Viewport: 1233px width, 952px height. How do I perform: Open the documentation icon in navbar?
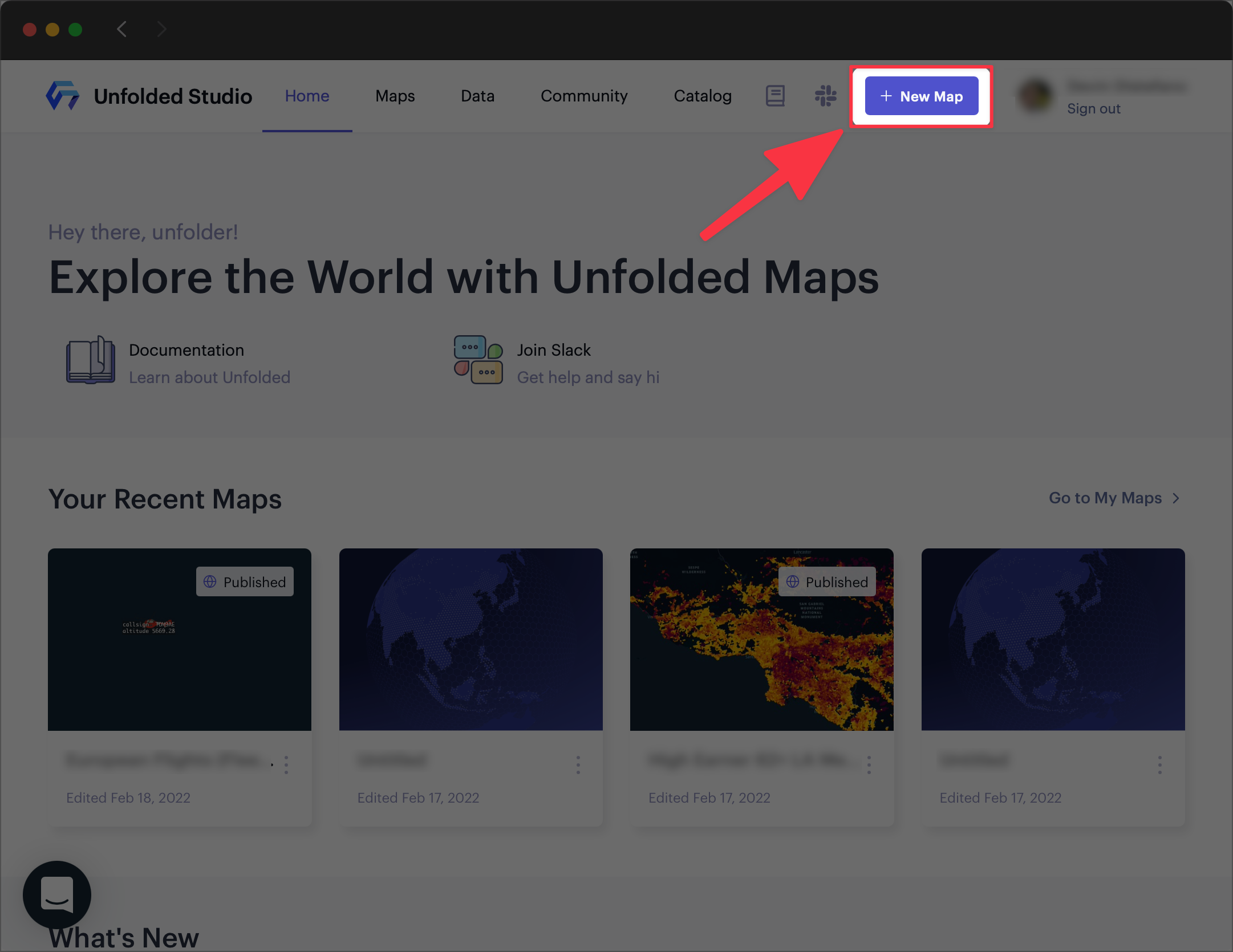[x=775, y=96]
